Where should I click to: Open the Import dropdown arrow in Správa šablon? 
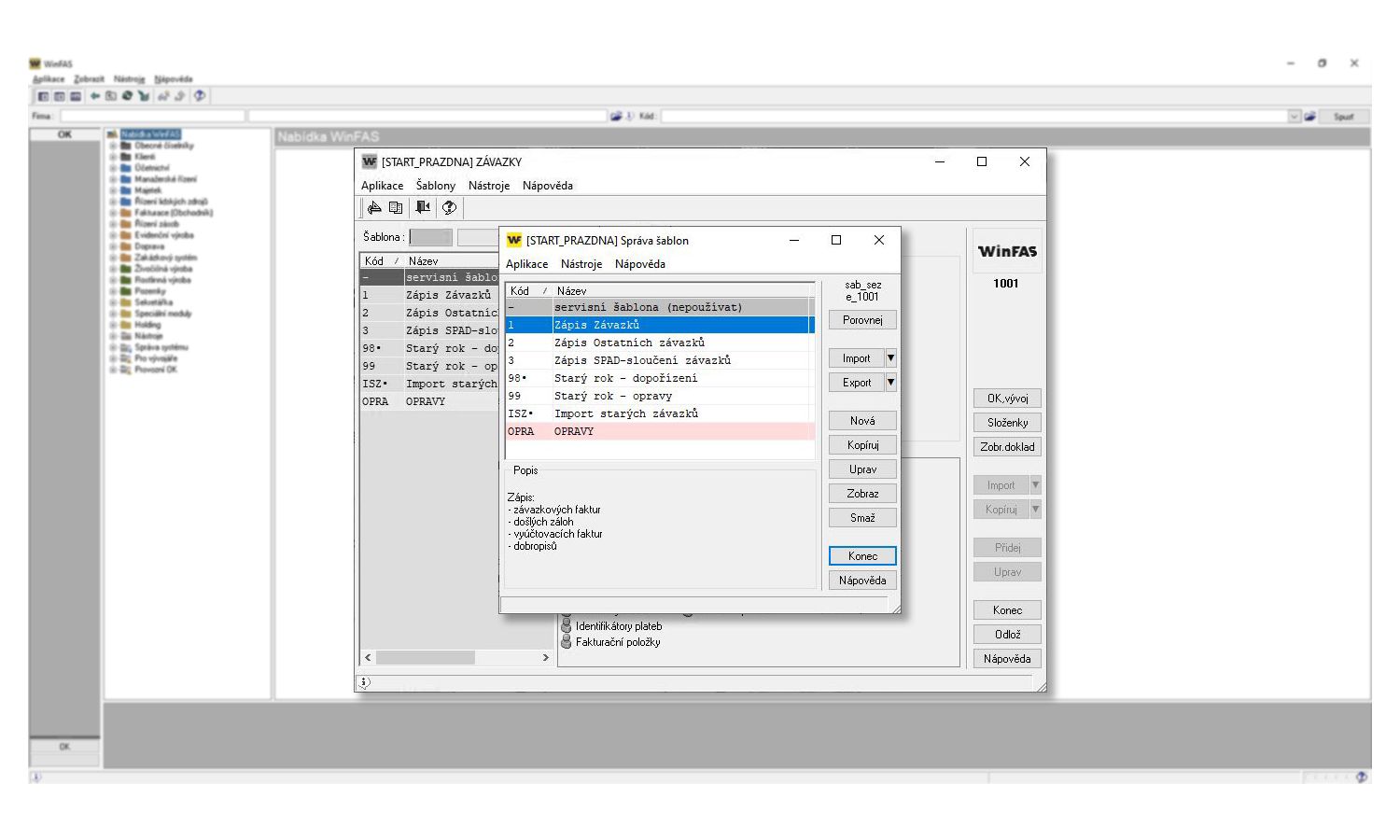pos(890,358)
